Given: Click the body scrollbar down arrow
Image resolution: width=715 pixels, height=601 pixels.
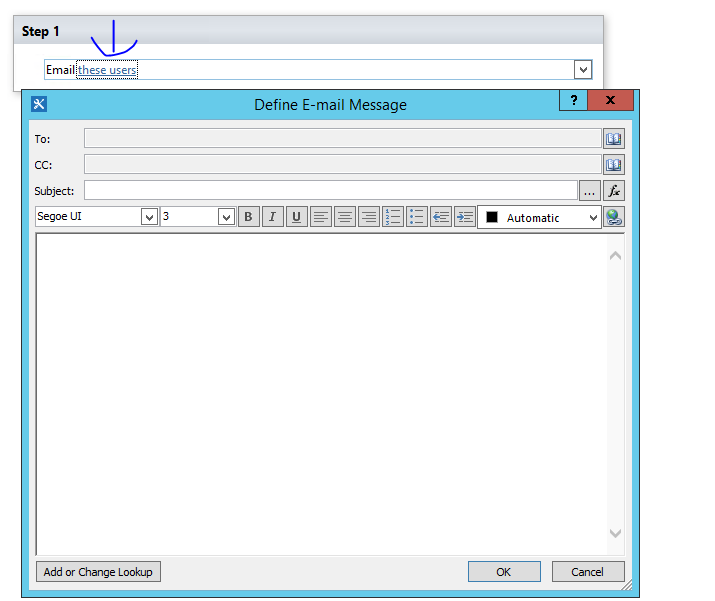Looking at the screenshot, I should pyautogui.click(x=615, y=533).
